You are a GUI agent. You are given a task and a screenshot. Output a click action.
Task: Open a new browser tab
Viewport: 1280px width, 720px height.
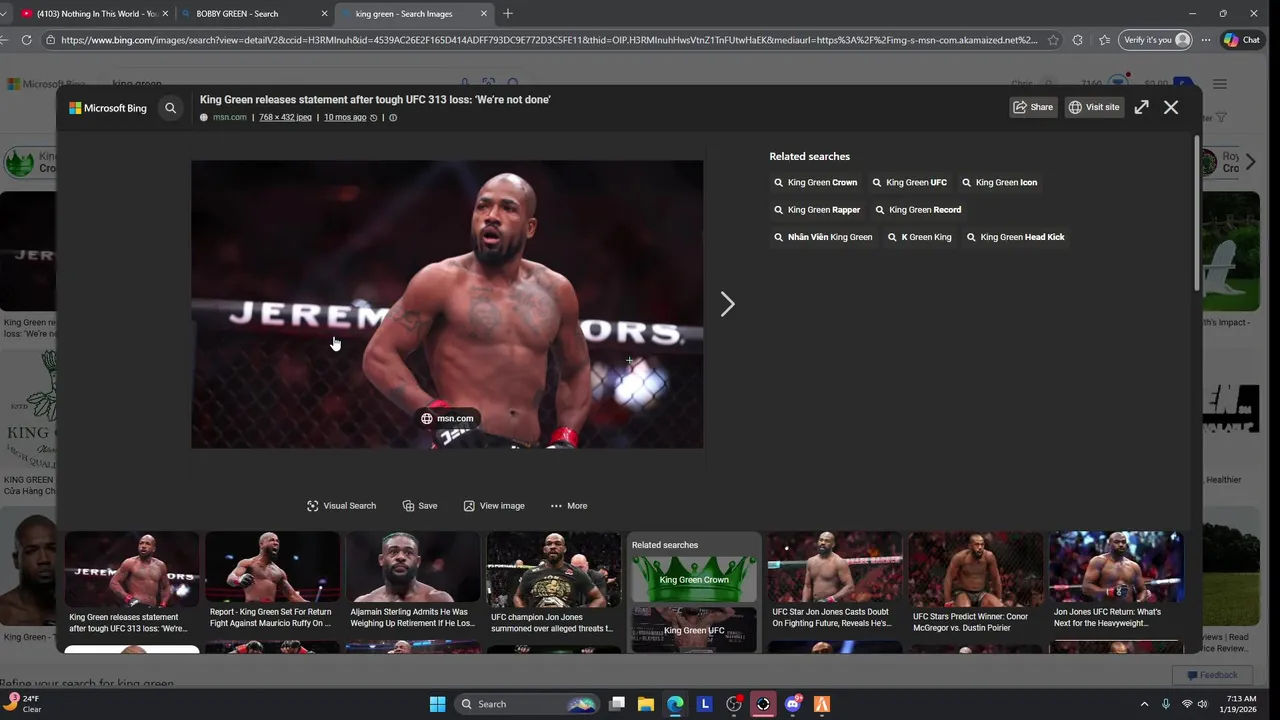coord(508,14)
